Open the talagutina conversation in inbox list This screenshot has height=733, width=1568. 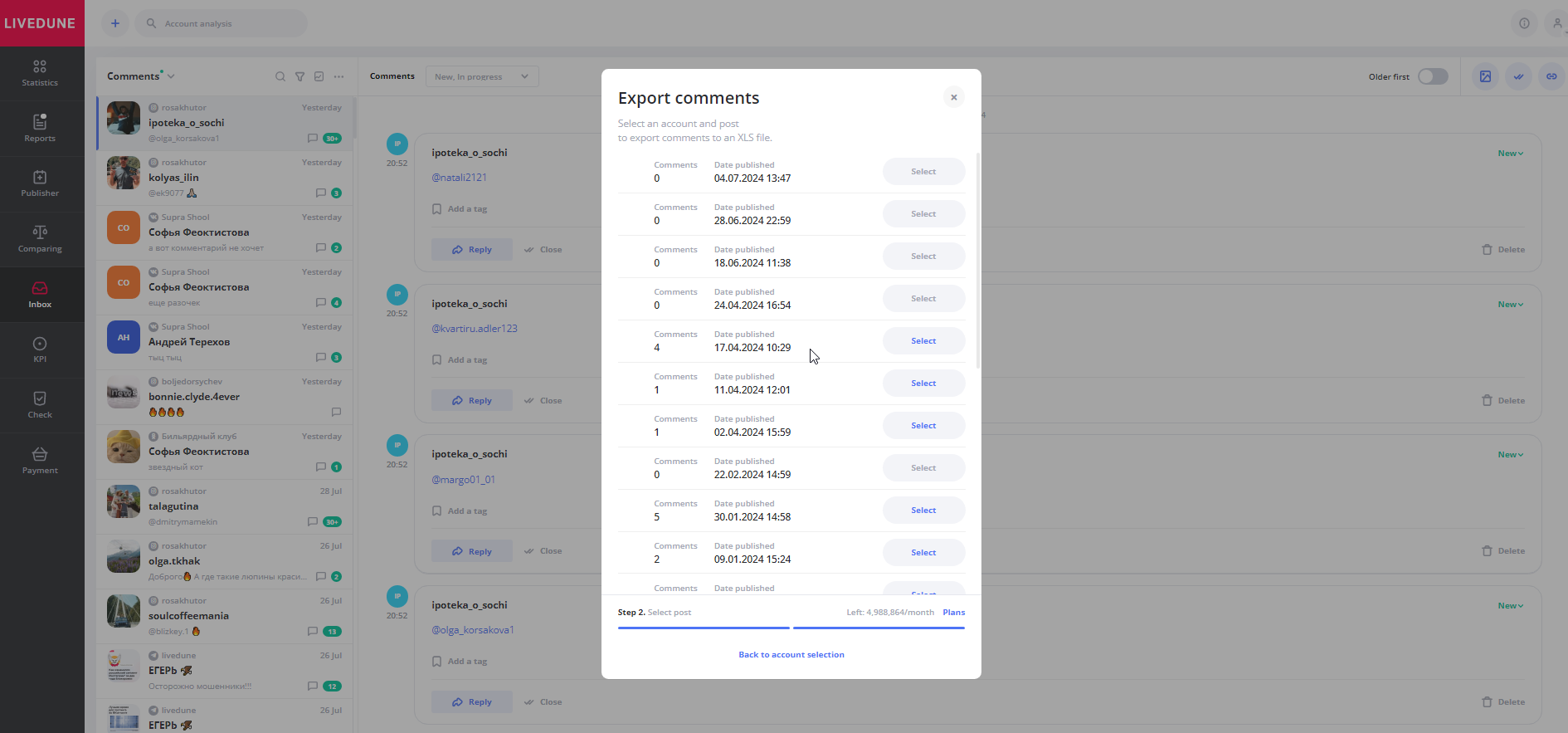(x=224, y=506)
